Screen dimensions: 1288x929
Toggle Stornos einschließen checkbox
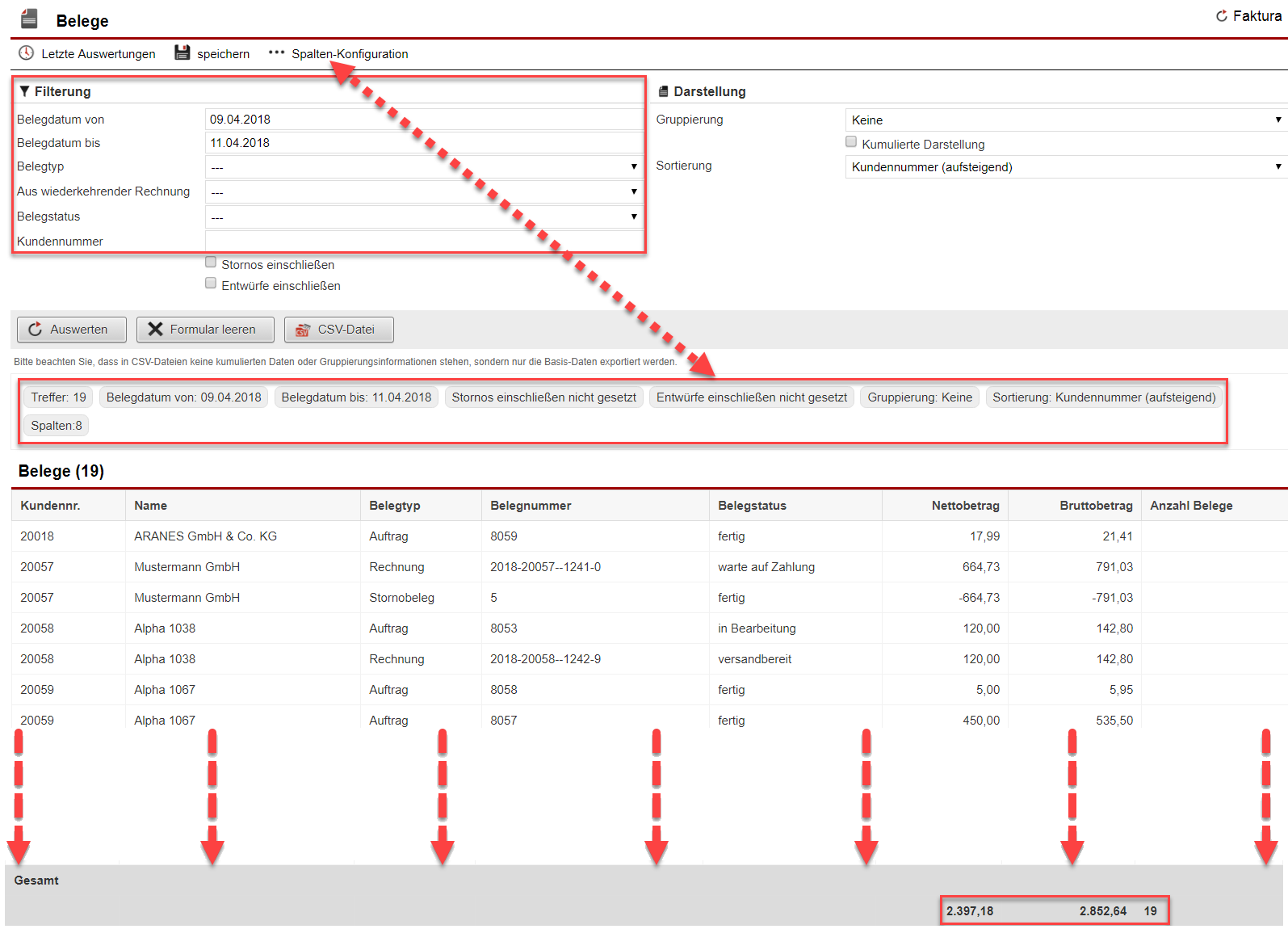(211, 262)
